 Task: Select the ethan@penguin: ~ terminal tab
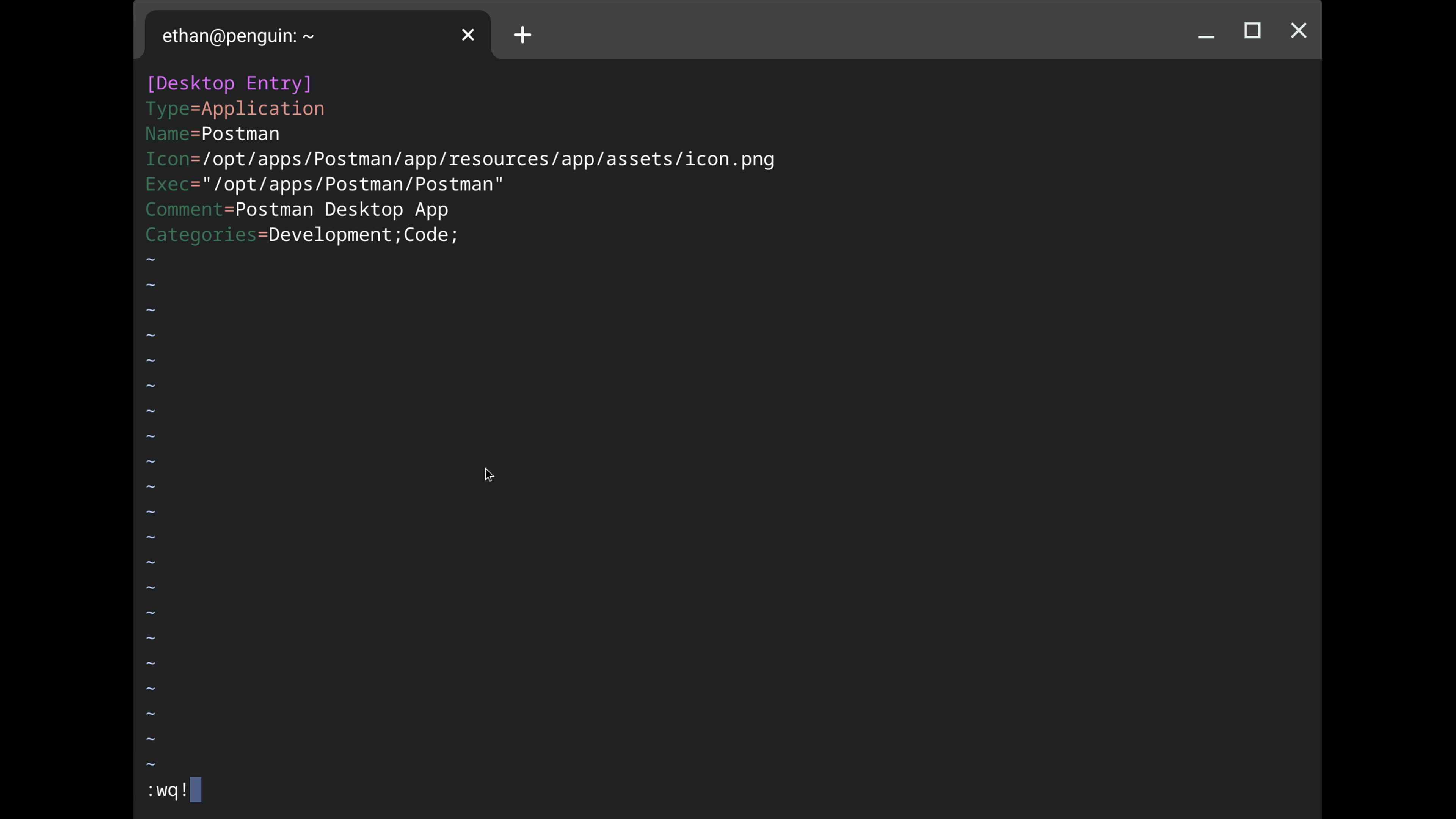(x=317, y=35)
